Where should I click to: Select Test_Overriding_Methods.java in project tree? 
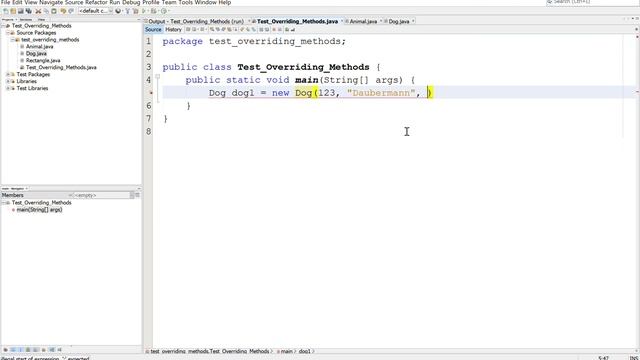click(x=61, y=67)
